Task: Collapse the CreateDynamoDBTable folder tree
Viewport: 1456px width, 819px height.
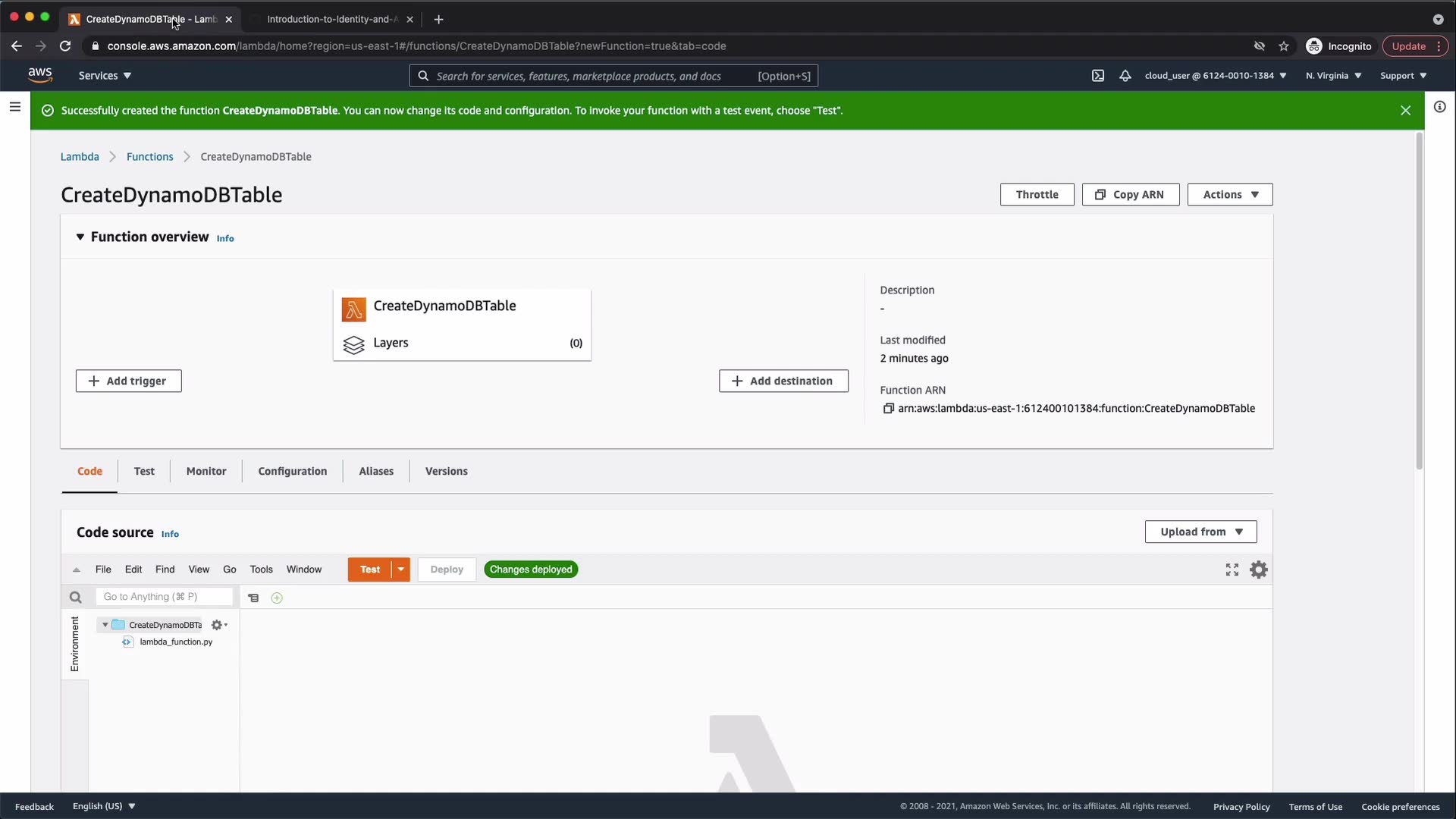Action: [x=105, y=625]
